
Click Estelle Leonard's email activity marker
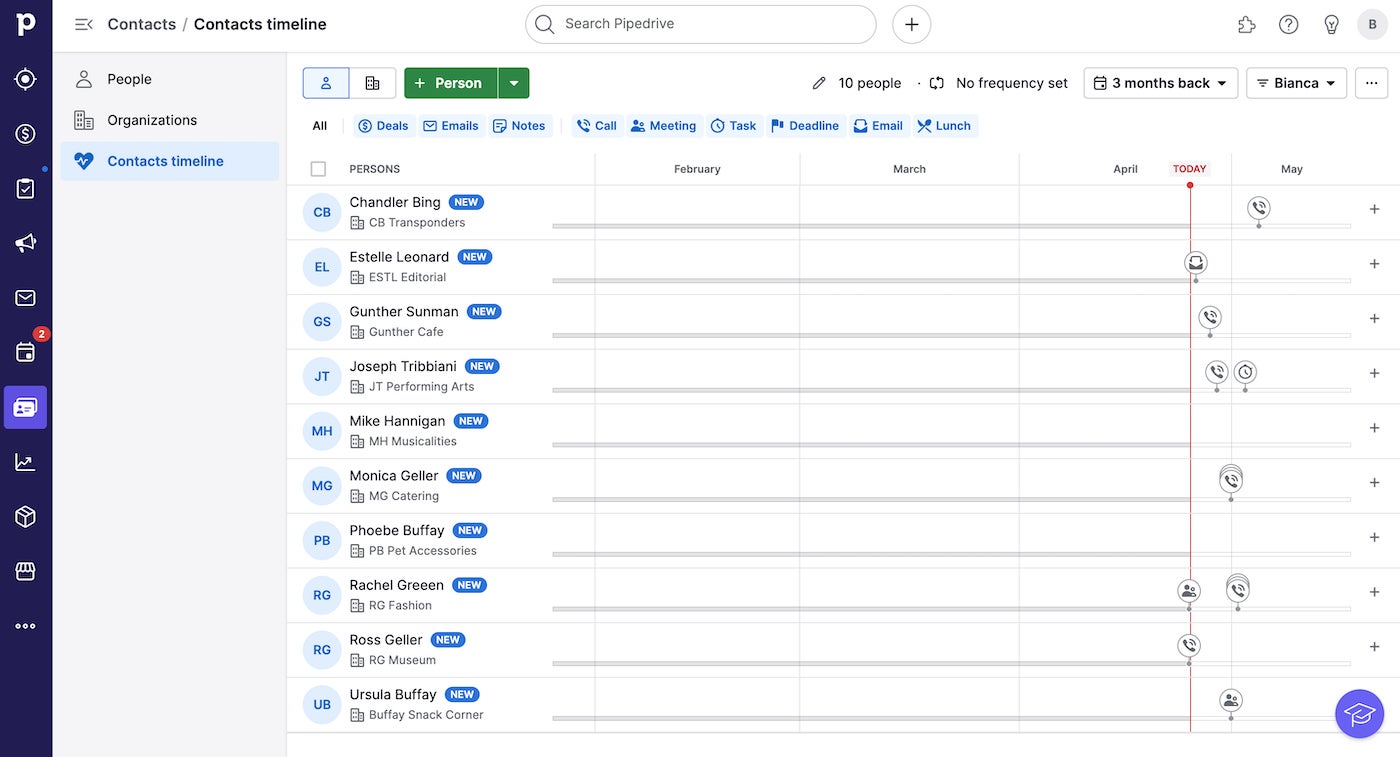point(1196,263)
